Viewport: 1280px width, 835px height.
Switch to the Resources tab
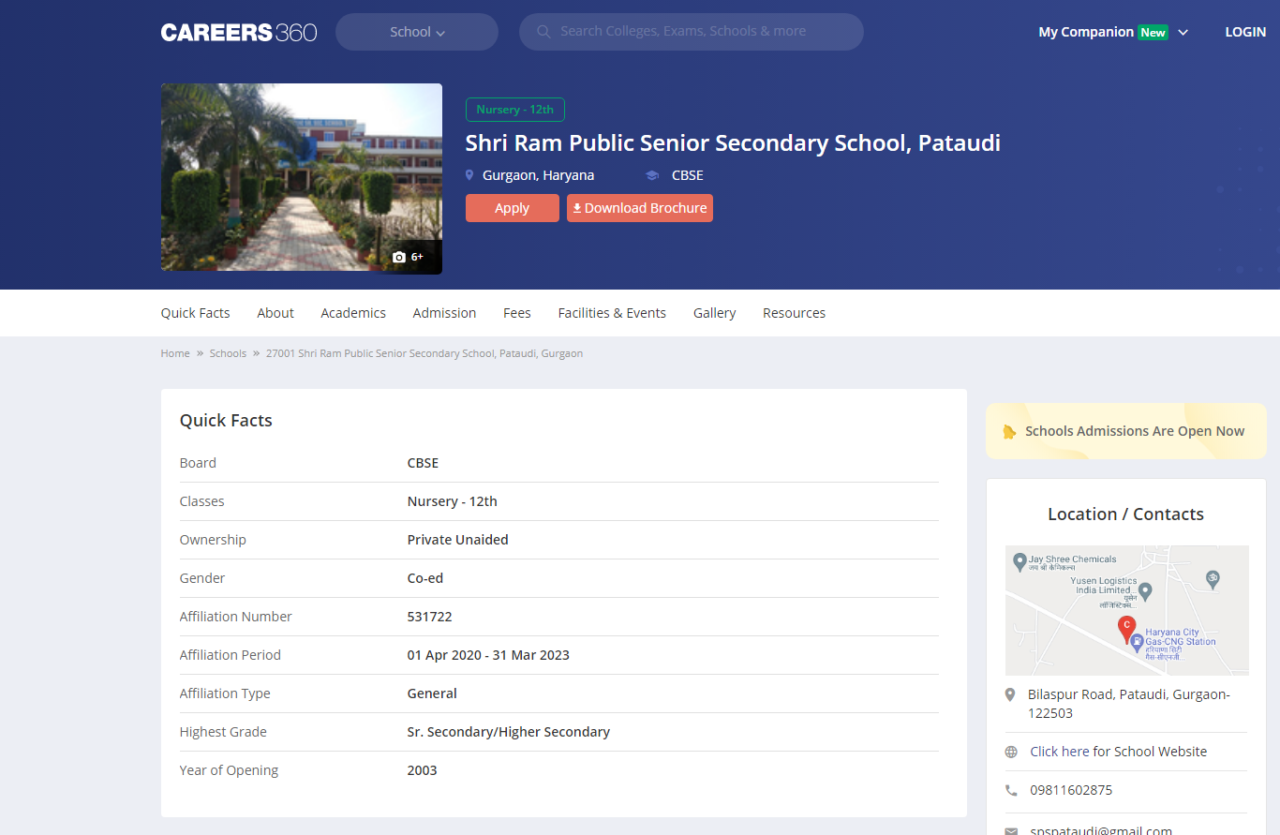click(794, 313)
